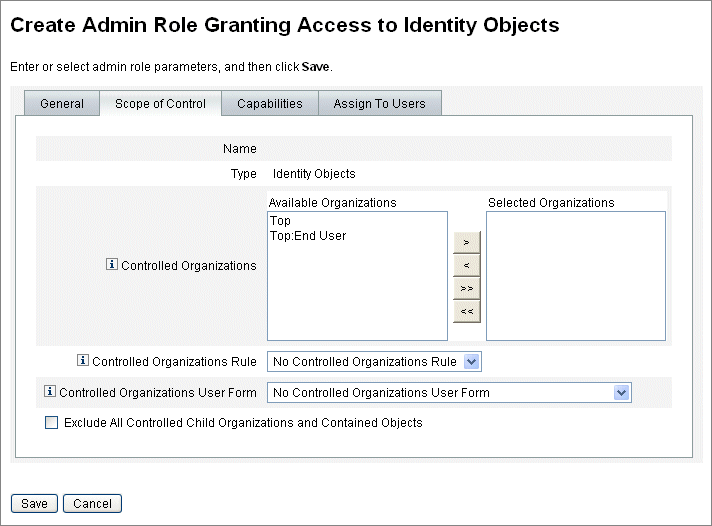The width and height of the screenshot is (712, 526).
Task: Go to Assign To Users tab
Action: 380,104
